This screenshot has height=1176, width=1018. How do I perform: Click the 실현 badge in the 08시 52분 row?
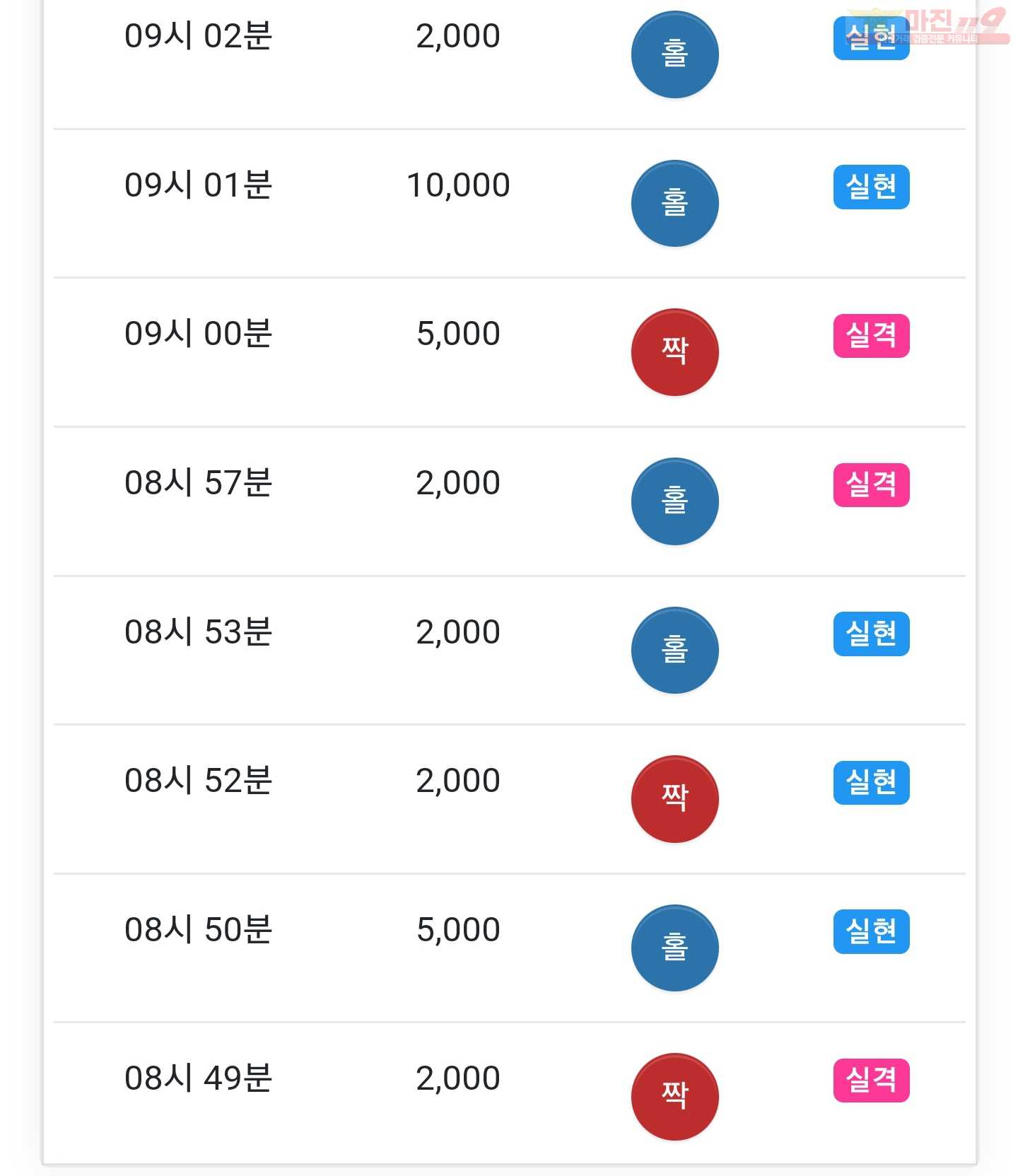pos(871,783)
